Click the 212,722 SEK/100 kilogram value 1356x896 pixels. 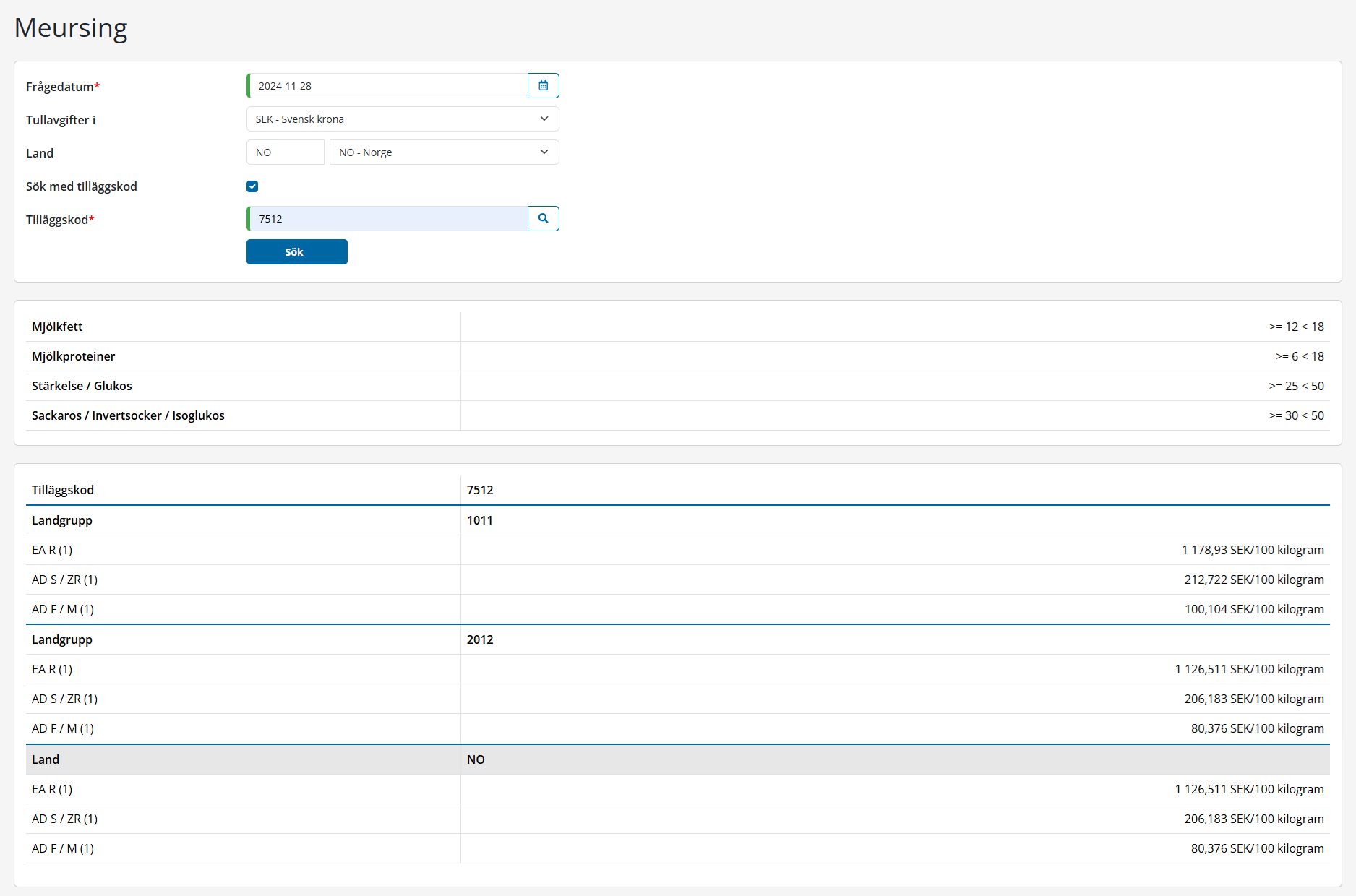coord(1254,580)
